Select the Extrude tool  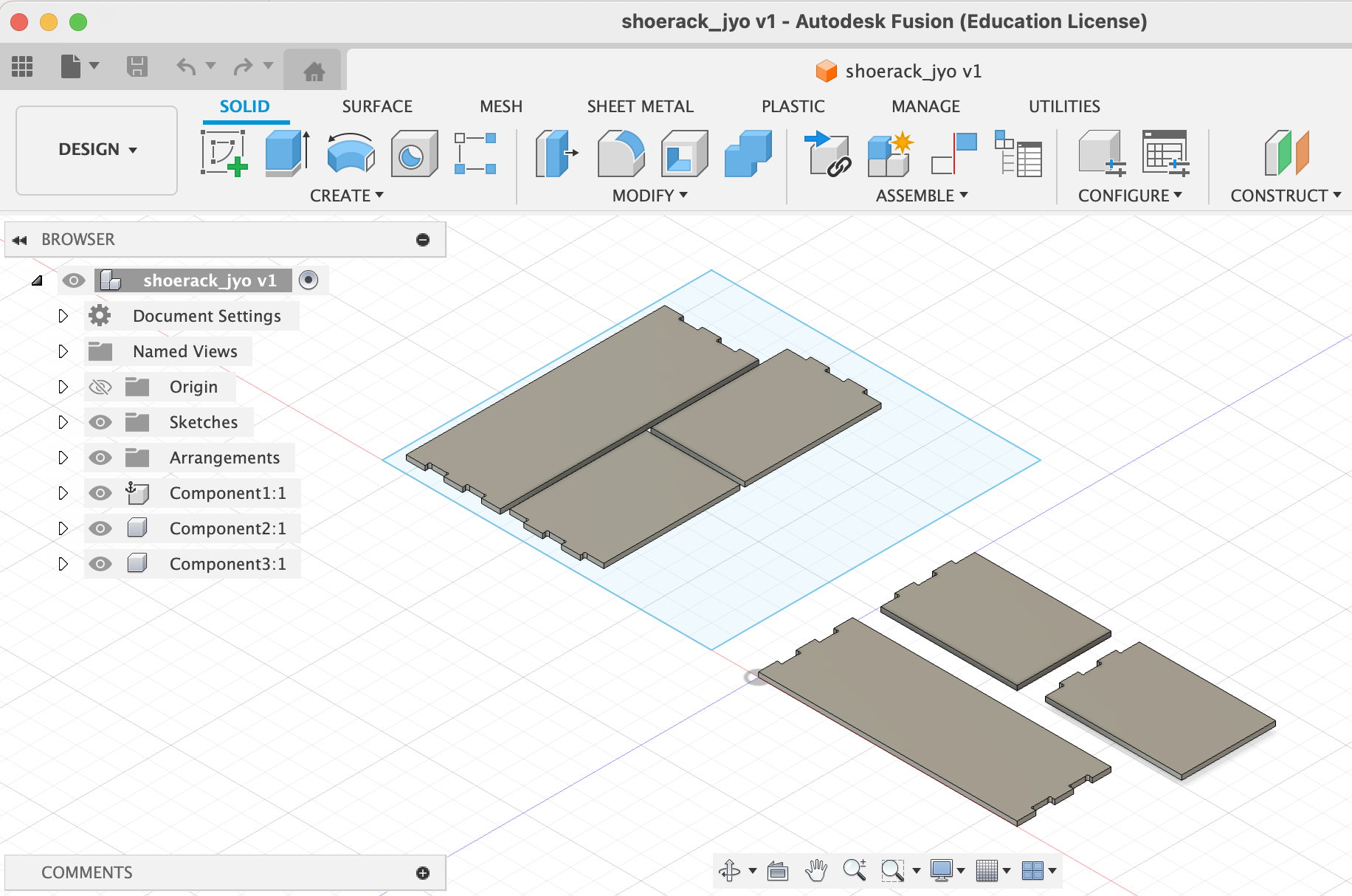287,153
